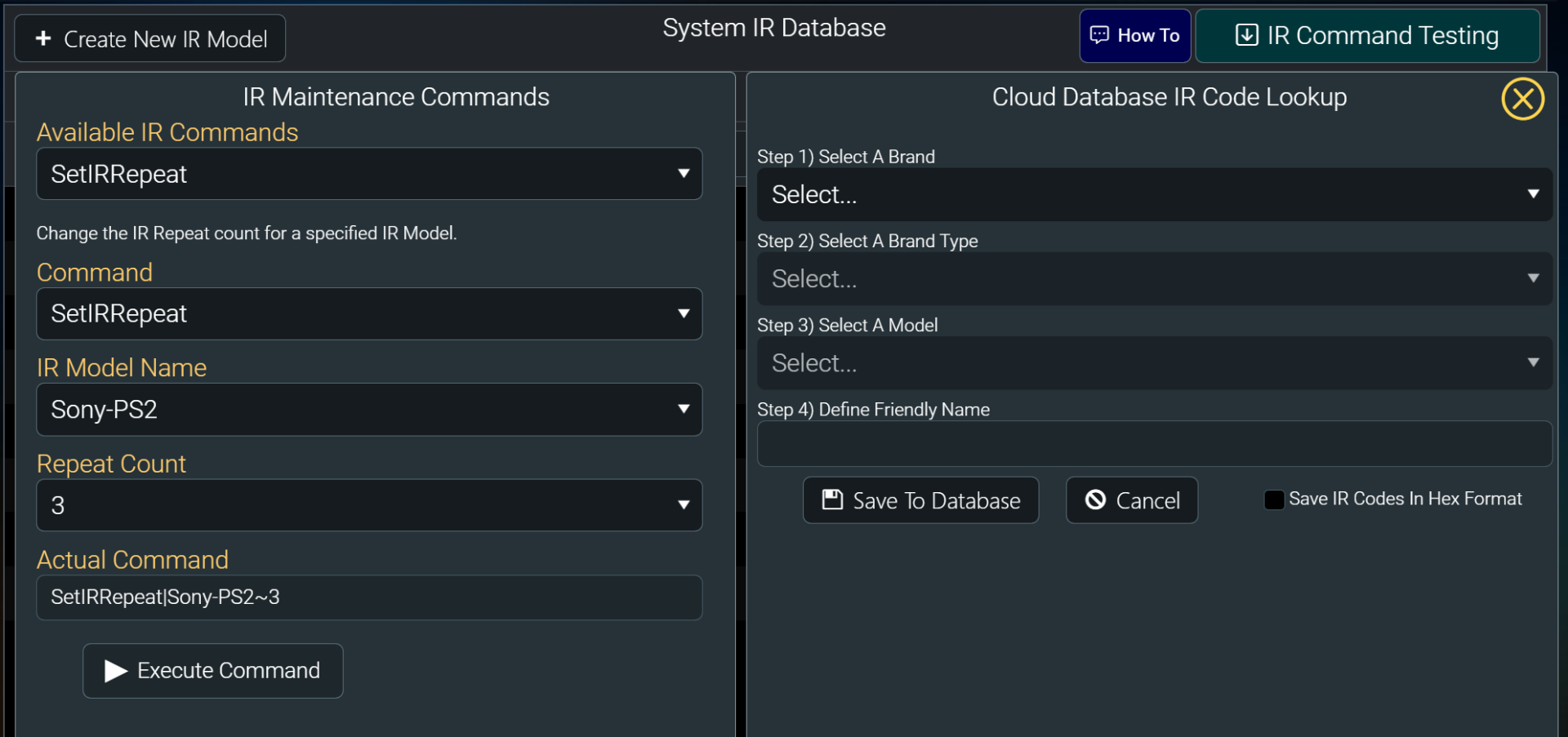Open IR Command Testing

point(1367,36)
